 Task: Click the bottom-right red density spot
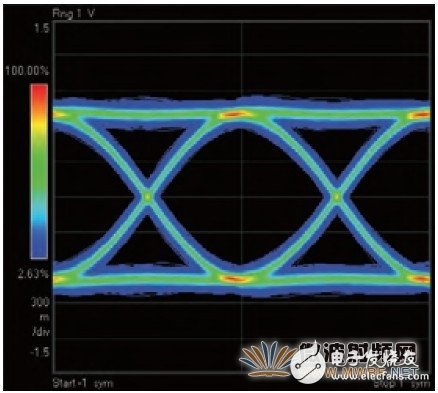click(421, 279)
